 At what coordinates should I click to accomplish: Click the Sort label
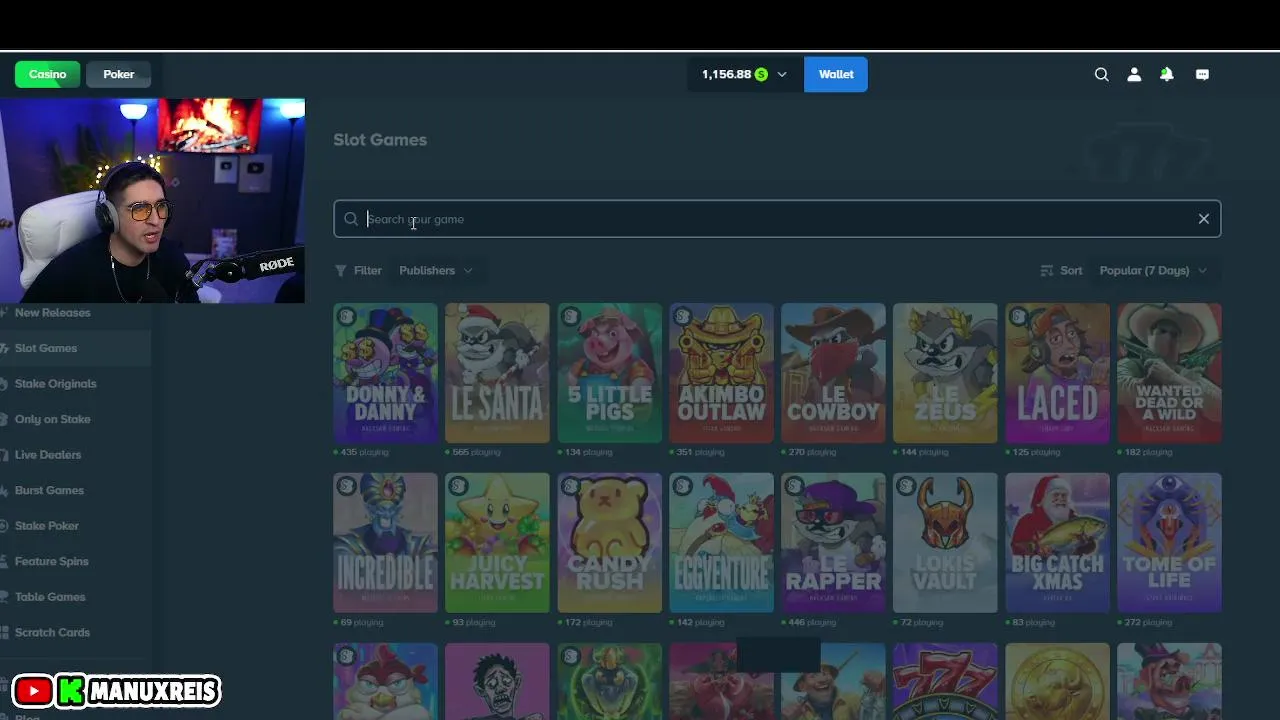click(1071, 270)
